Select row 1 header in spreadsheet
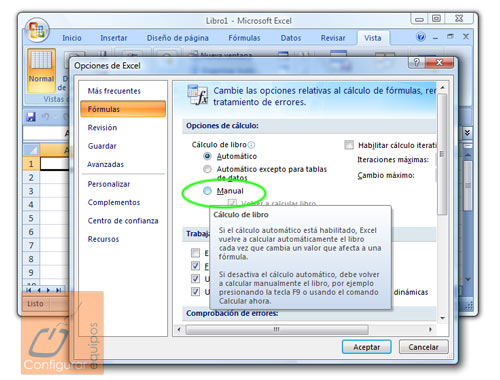The image size is (500, 380). click(31, 164)
